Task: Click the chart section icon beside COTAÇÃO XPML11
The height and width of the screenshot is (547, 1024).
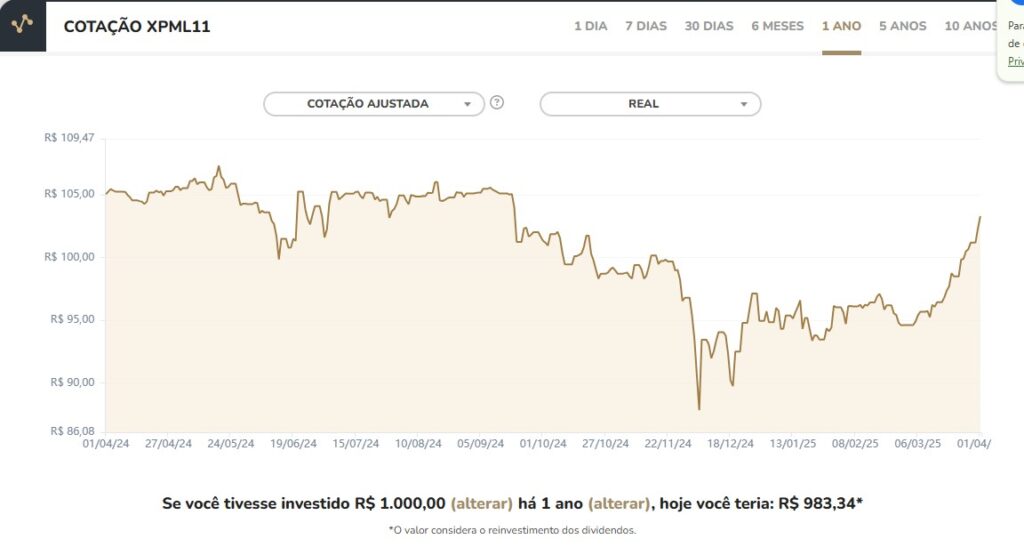Action: [x=22, y=25]
